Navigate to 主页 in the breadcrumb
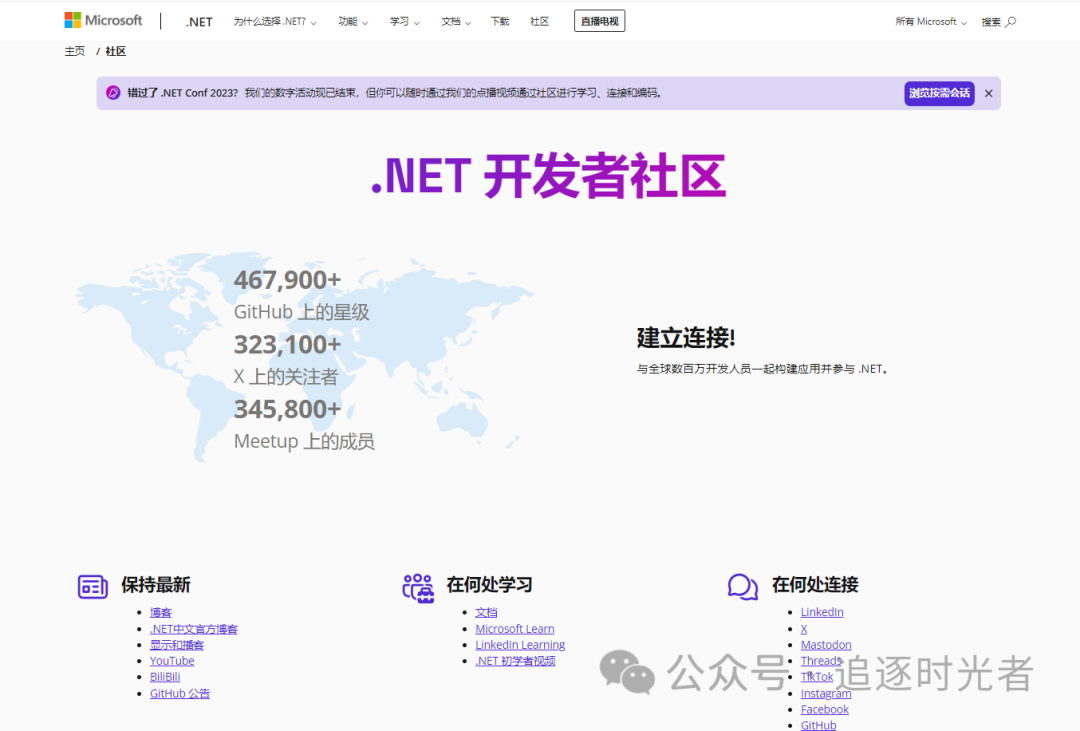The width and height of the screenshot is (1080, 731). click(x=75, y=51)
